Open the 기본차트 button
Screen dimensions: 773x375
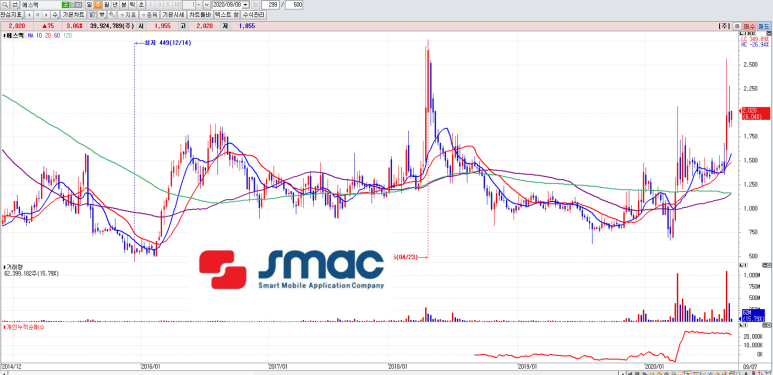73,15
